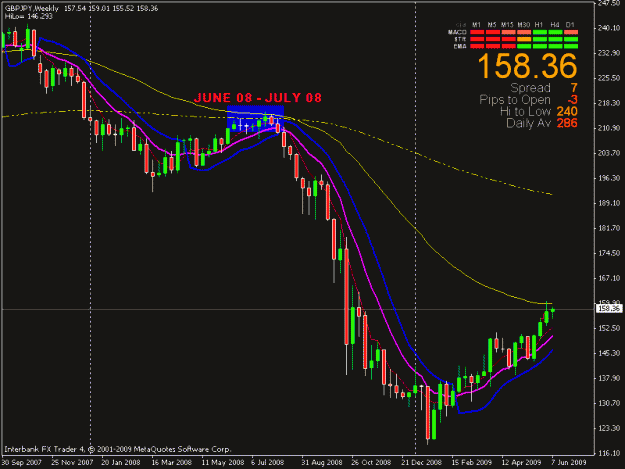This screenshot has height=469, width=625.
Task: Click the 21 Dec 2008 date label
Action: point(421,463)
